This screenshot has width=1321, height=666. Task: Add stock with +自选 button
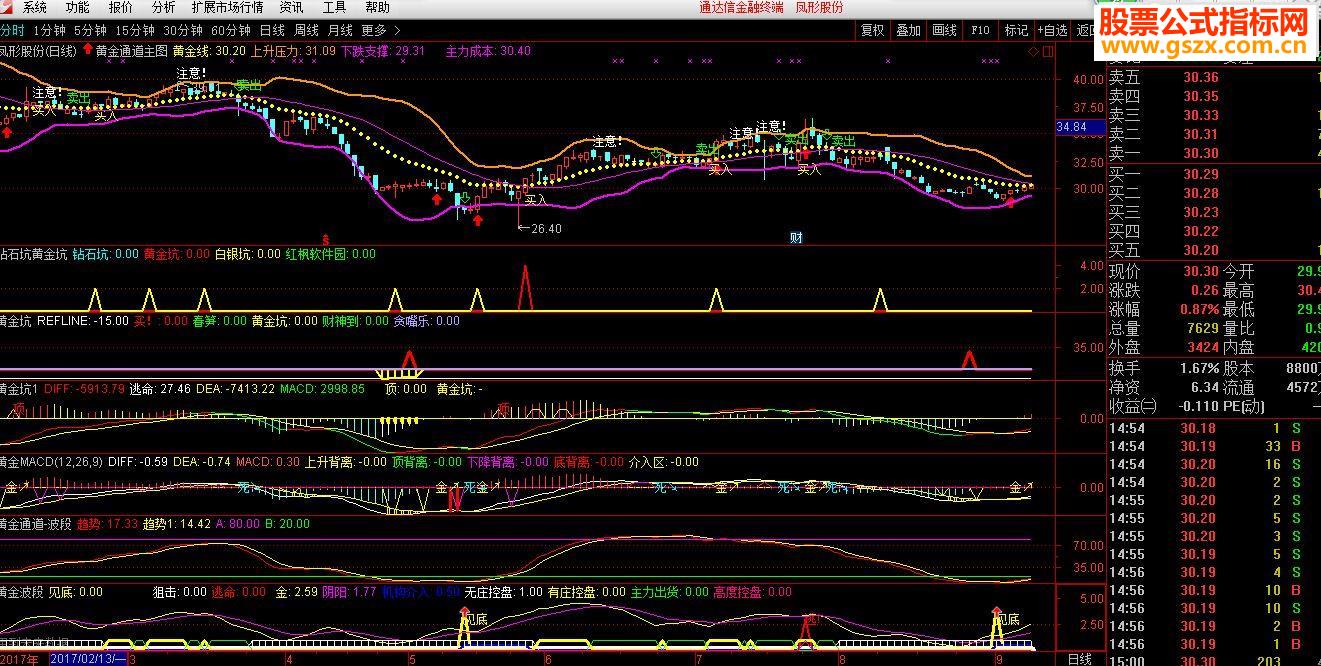click(1052, 30)
